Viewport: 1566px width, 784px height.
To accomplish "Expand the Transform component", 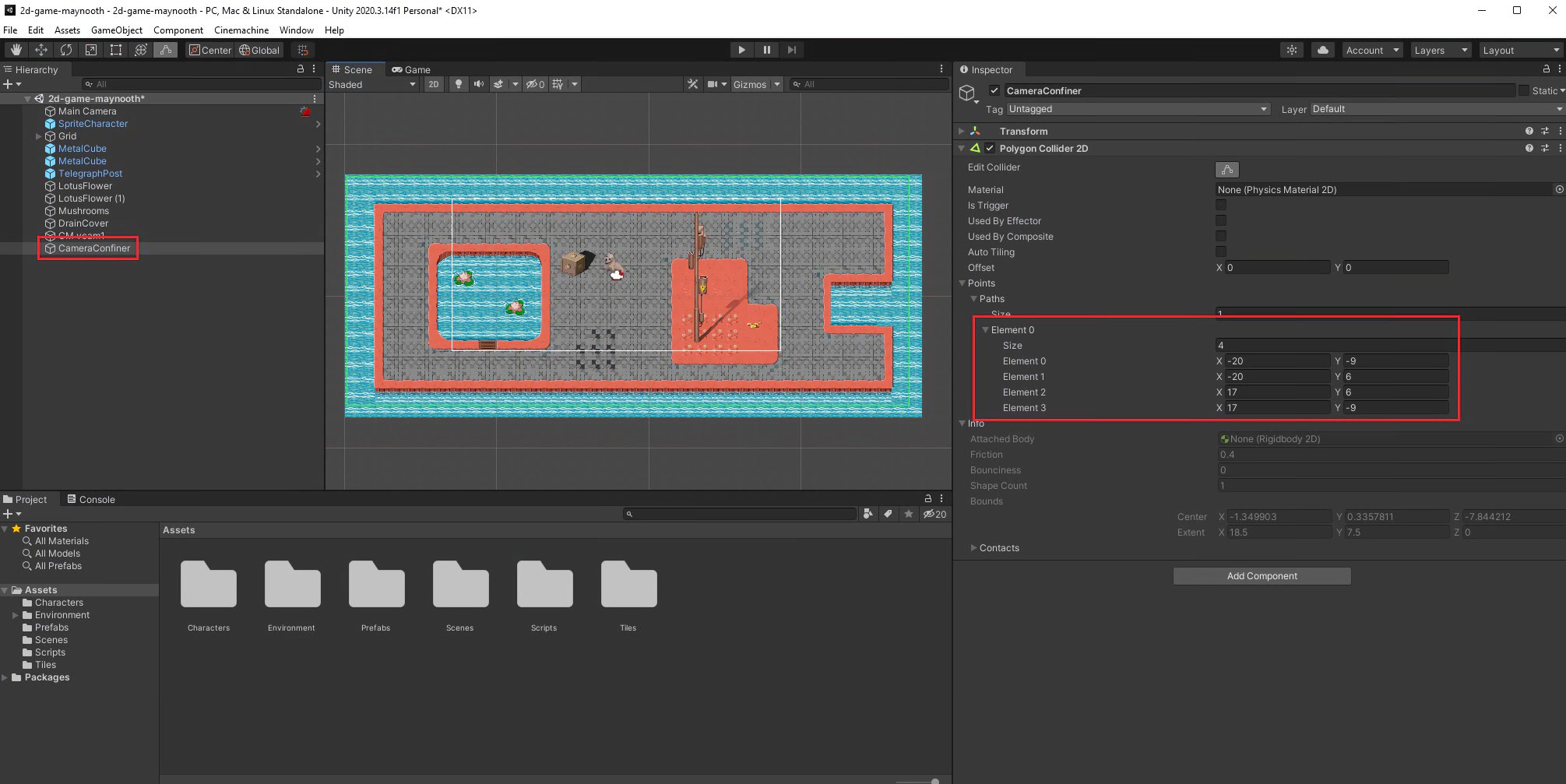I will 962,131.
